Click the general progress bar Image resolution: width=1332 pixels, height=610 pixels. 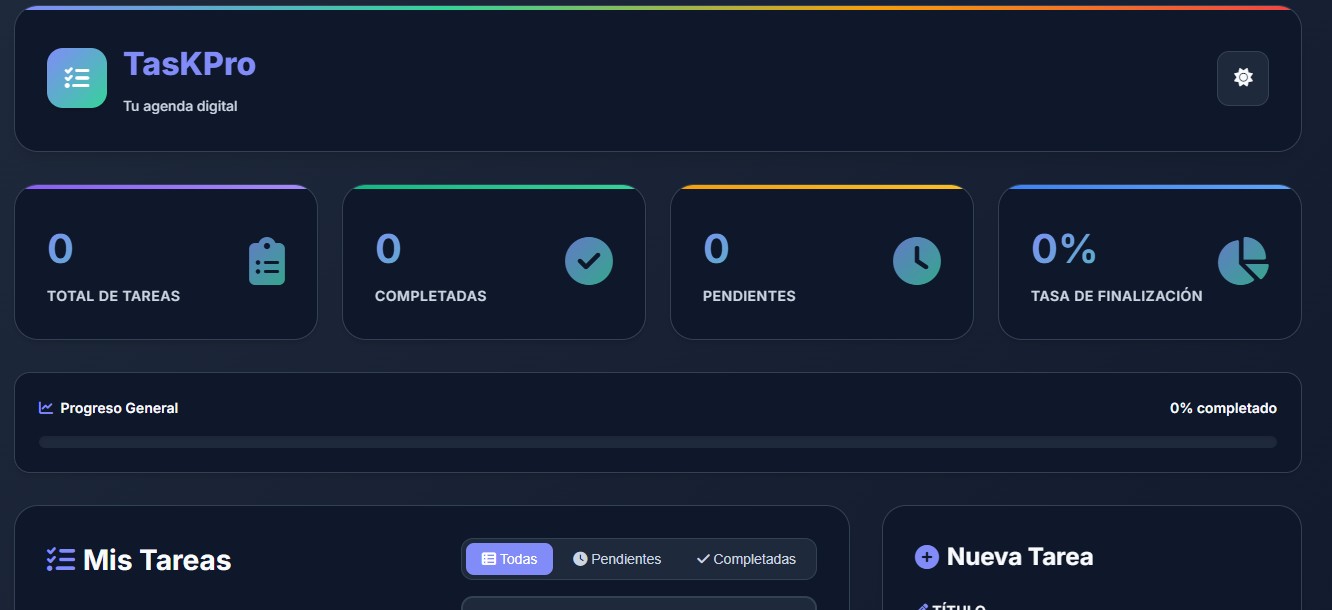coord(657,442)
